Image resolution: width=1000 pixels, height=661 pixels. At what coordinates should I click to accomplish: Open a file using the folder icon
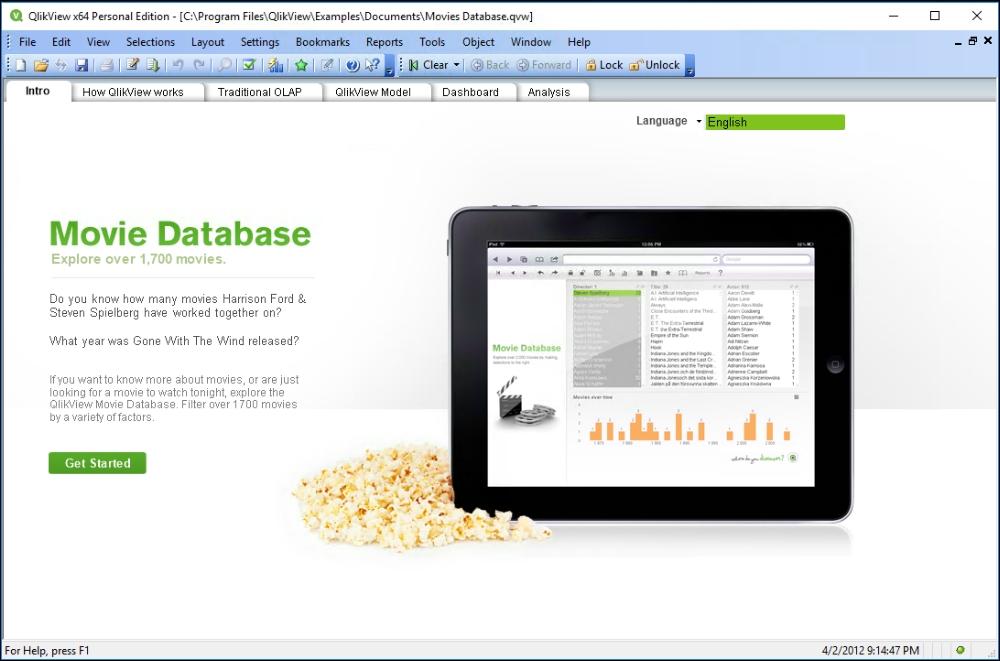click(x=41, y=65)
